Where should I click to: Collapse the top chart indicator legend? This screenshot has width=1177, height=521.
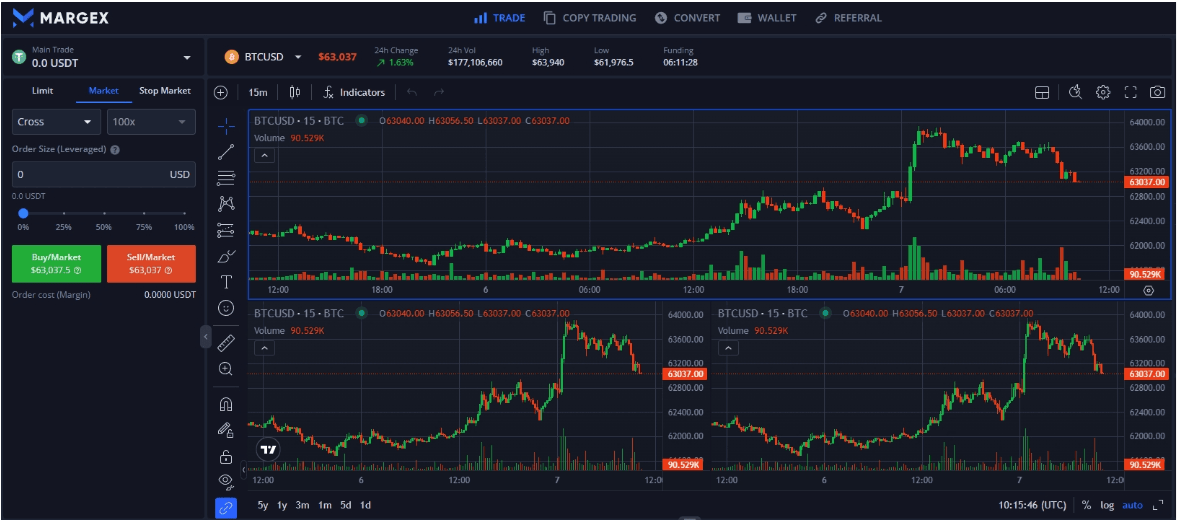[265, 156]
